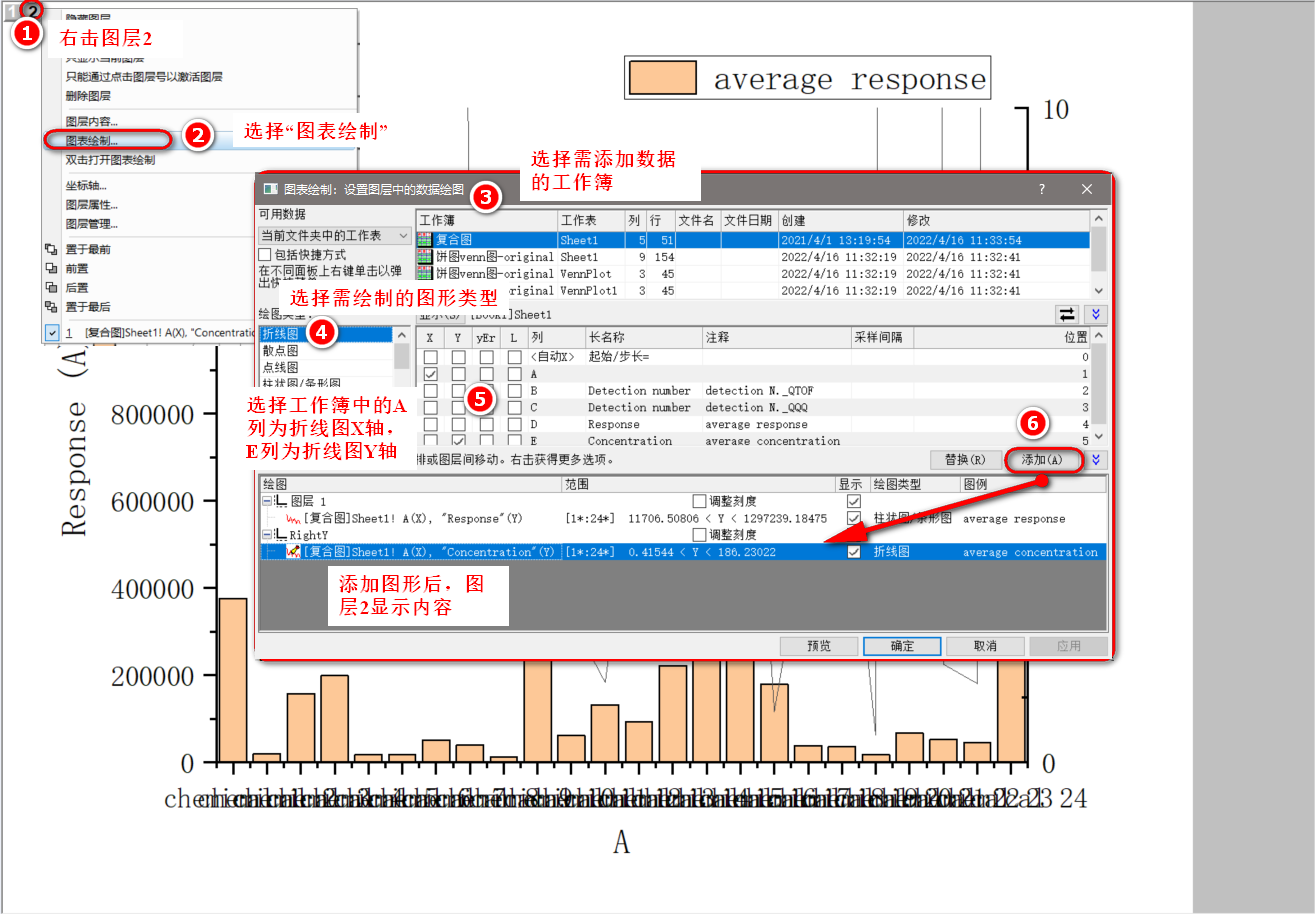This screenshot has width=1315, height=914.
Task: Click the 采样间隔 column header
Action: [882, 338]
